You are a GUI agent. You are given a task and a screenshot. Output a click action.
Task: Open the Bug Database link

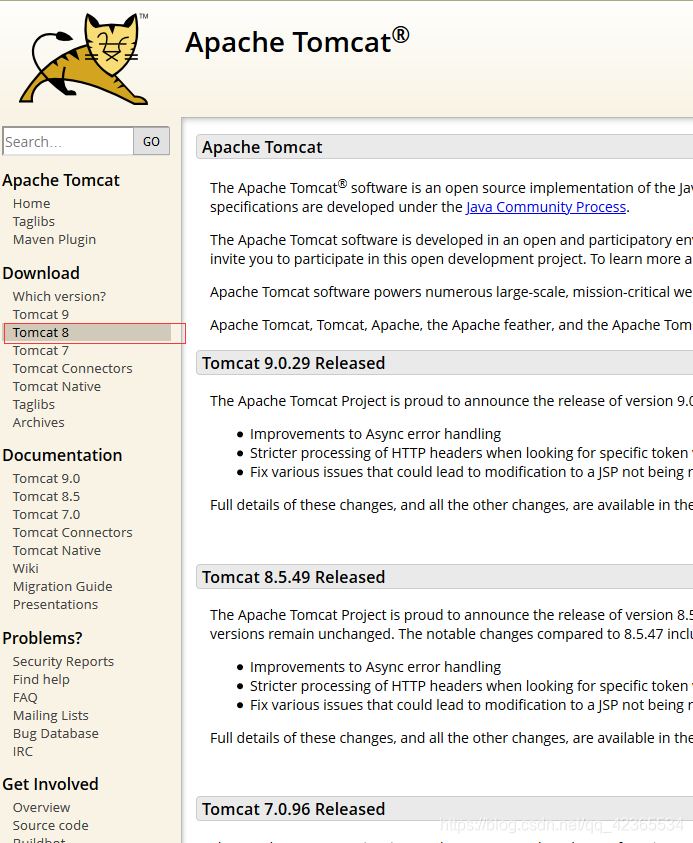pos(56,734)
